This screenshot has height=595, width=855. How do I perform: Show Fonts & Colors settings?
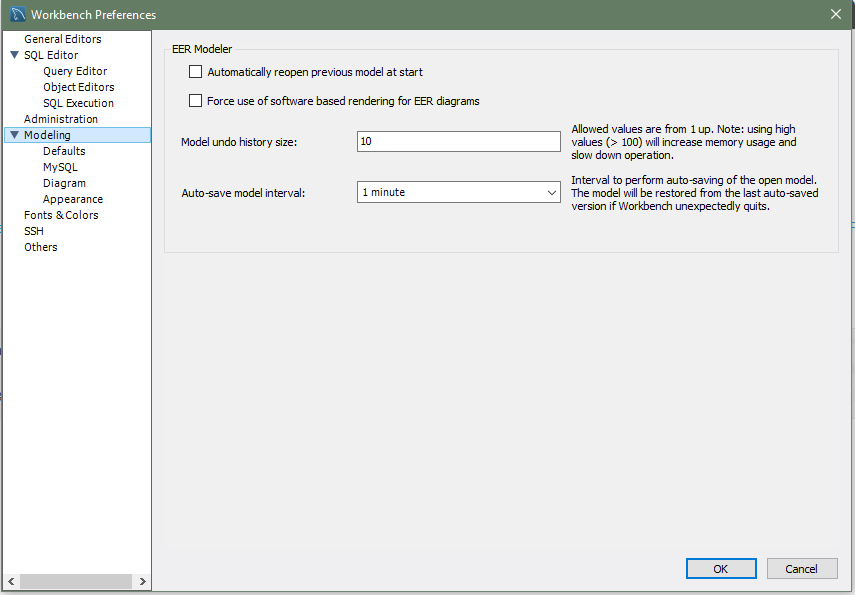pos(61,215)
